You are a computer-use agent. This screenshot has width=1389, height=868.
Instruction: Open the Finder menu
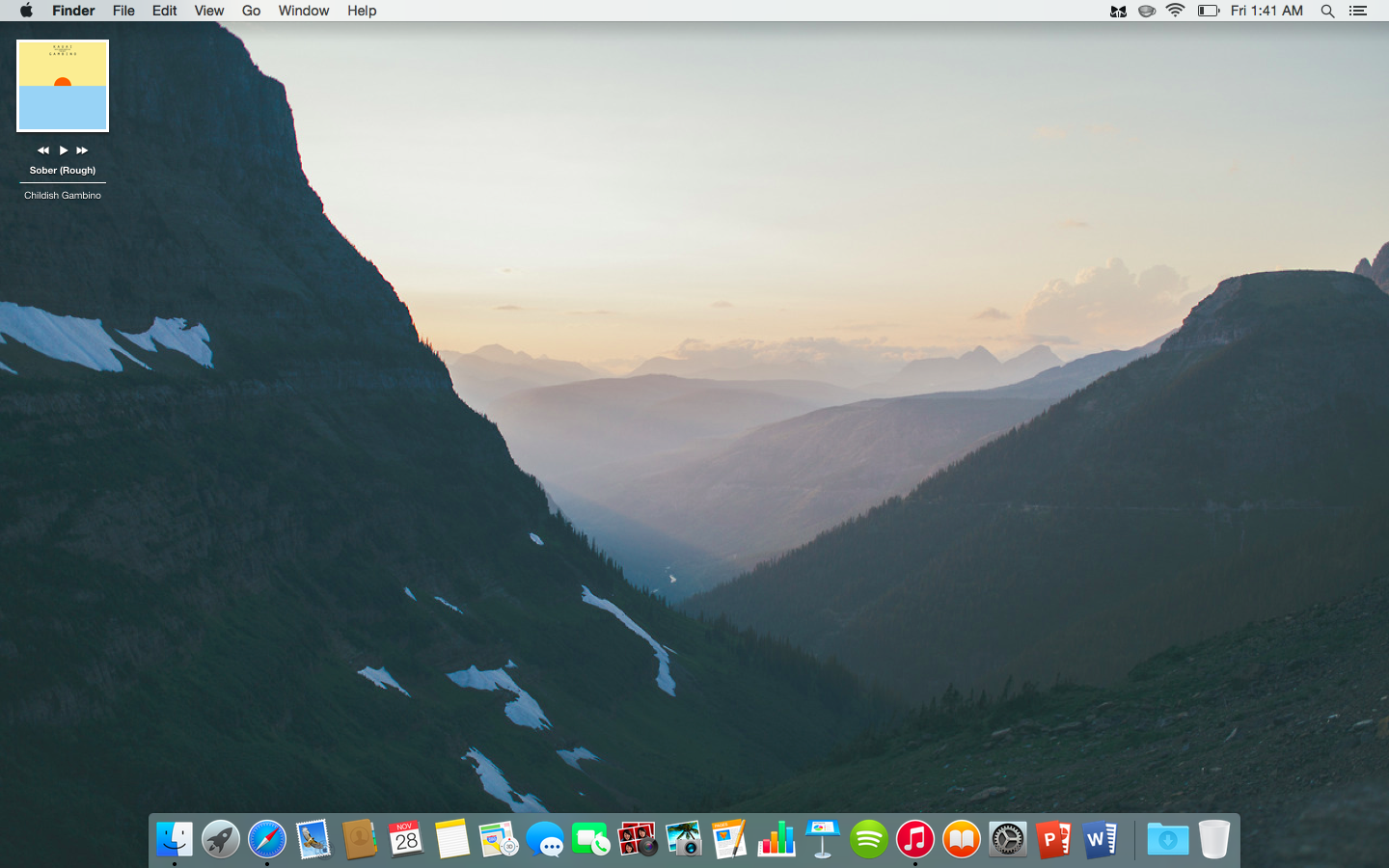[x=73, y=11]
